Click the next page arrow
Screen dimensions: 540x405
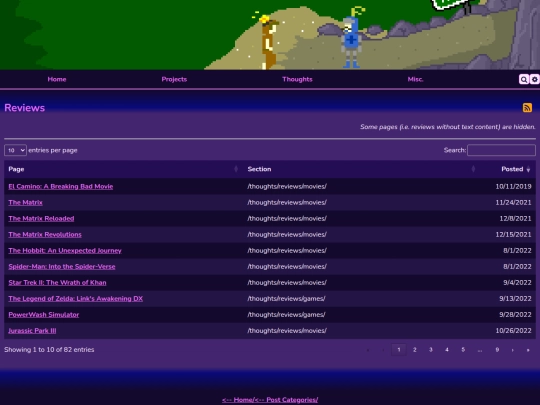pos(513,350)
